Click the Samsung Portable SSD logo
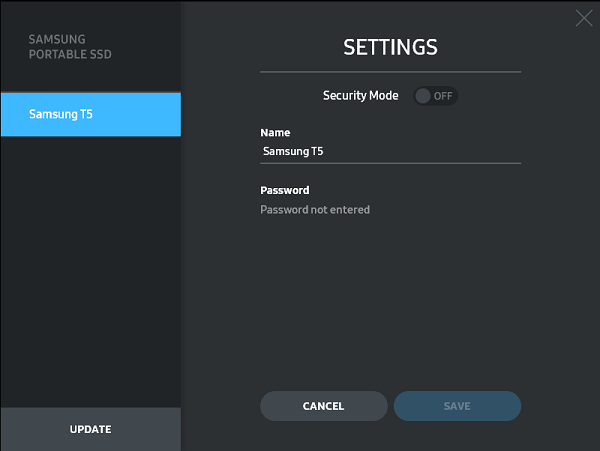Image resolution: width=600 pixels, height=451 pixels. (70, 46)
